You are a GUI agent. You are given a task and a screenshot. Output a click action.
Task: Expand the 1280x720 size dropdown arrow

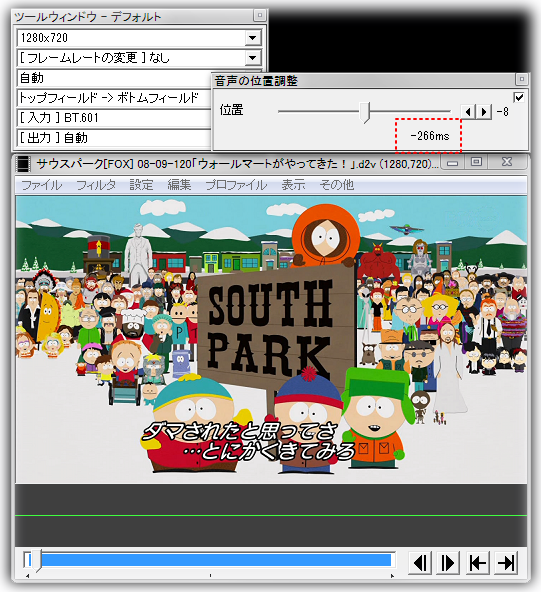[253, 38]
